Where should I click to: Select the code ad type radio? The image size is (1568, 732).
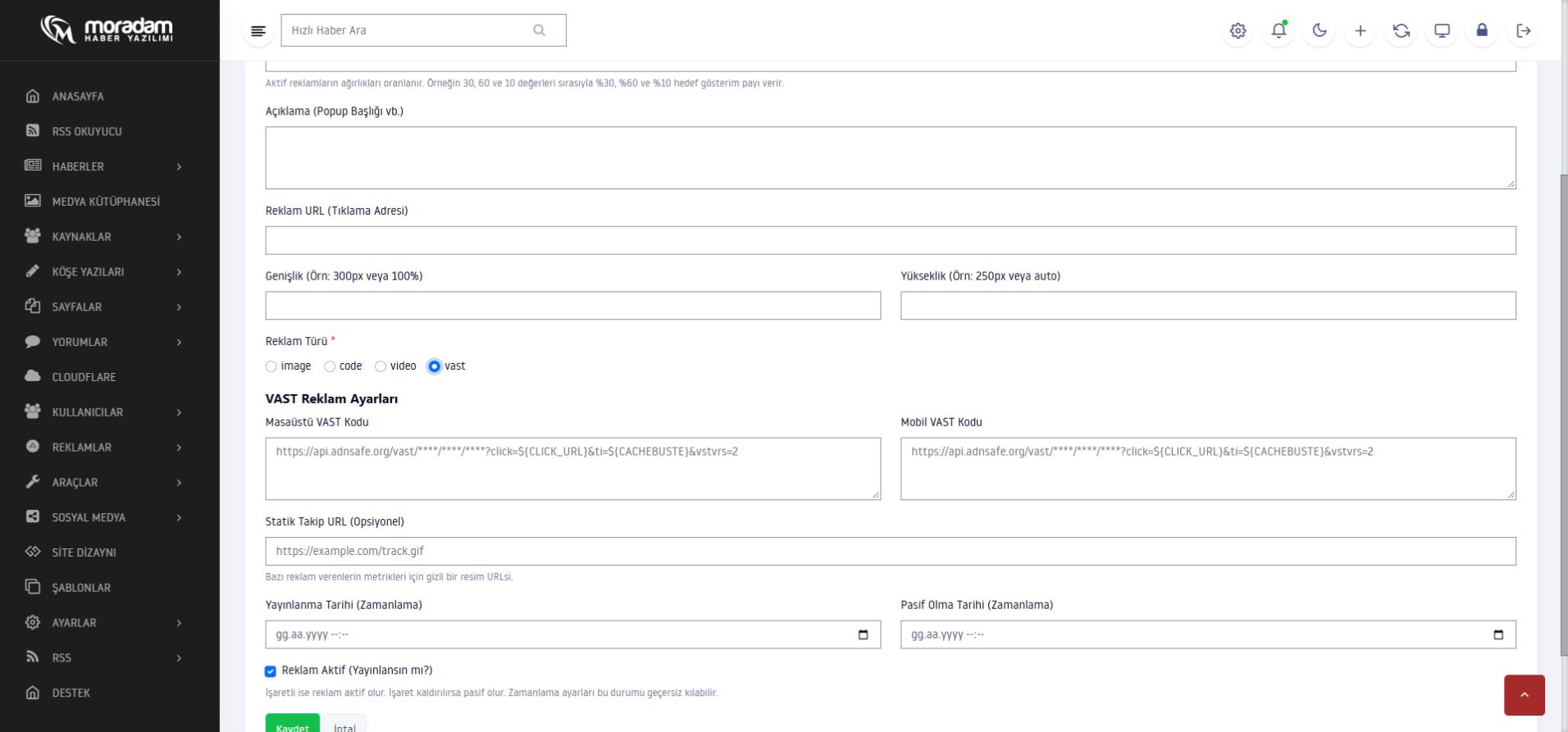click(330, 366)
